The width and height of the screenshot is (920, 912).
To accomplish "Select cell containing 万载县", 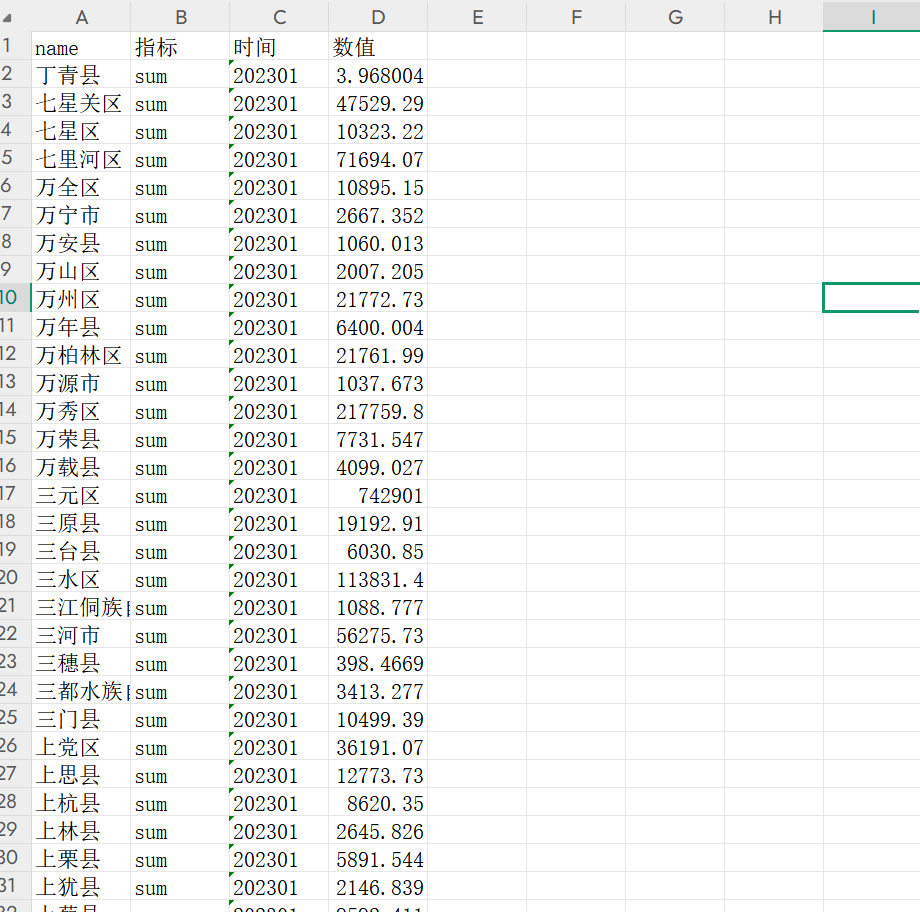I will 81,466.
